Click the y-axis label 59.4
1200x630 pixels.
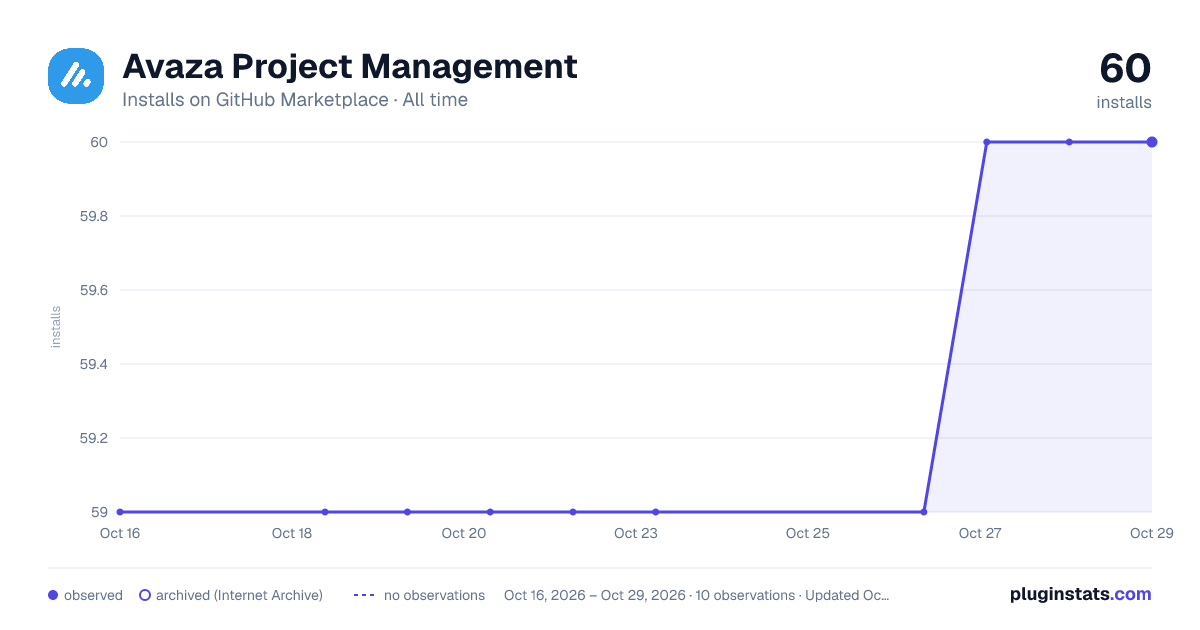click(x=94, y=364)
